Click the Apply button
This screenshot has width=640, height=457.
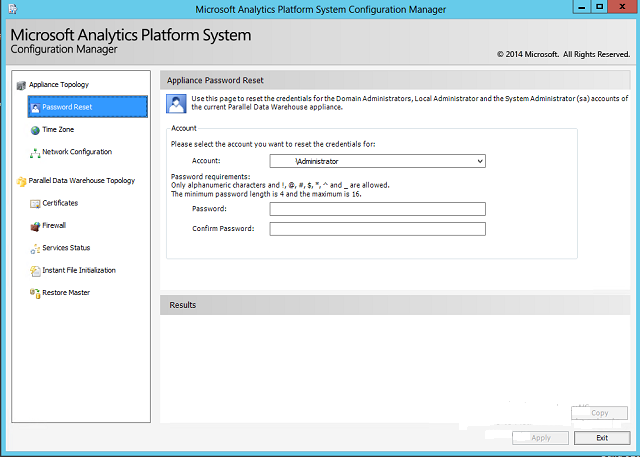pos(540,438)
